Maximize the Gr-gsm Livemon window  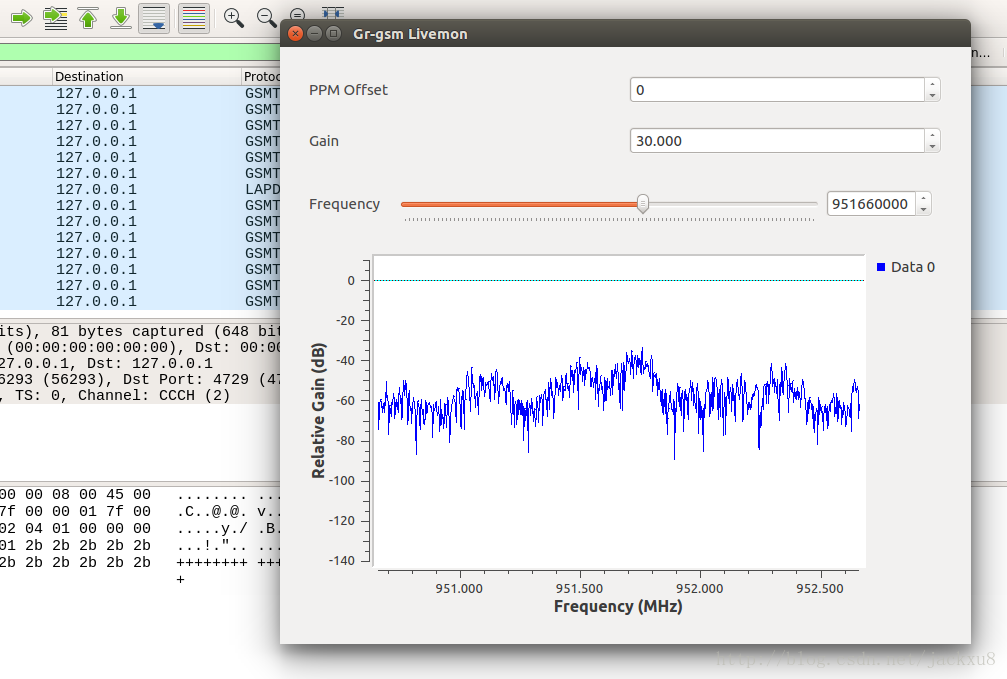pos(333,33)
